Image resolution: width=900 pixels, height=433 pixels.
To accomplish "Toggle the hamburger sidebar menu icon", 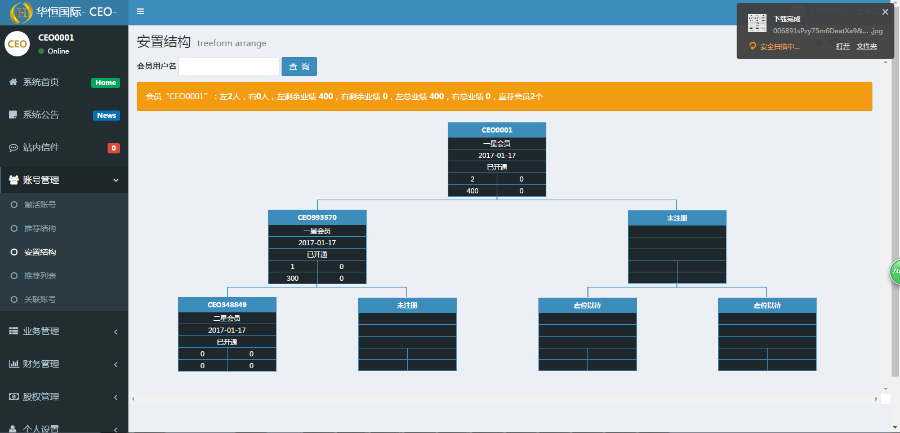I will point(140,11).
